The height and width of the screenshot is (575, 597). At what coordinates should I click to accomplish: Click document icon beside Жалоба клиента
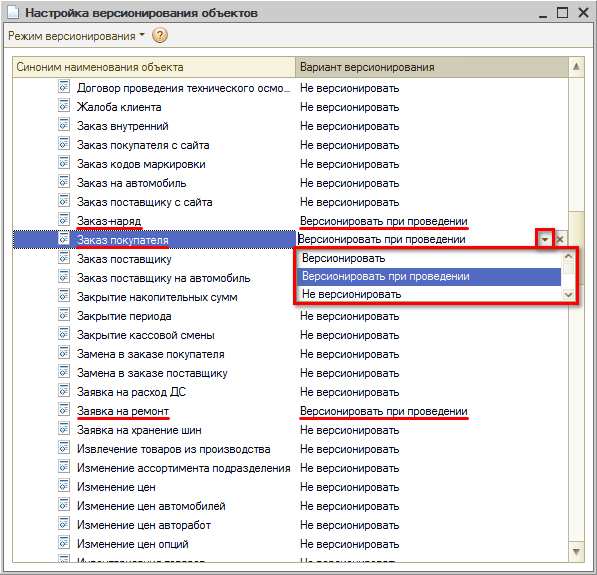(x=64, y=105)
